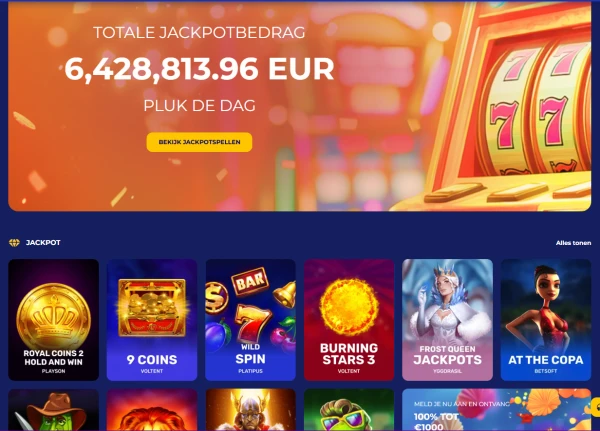
Task: Click the total jackpot amount 6,428,813.96 EUR
Action: (x=199, y=69)
